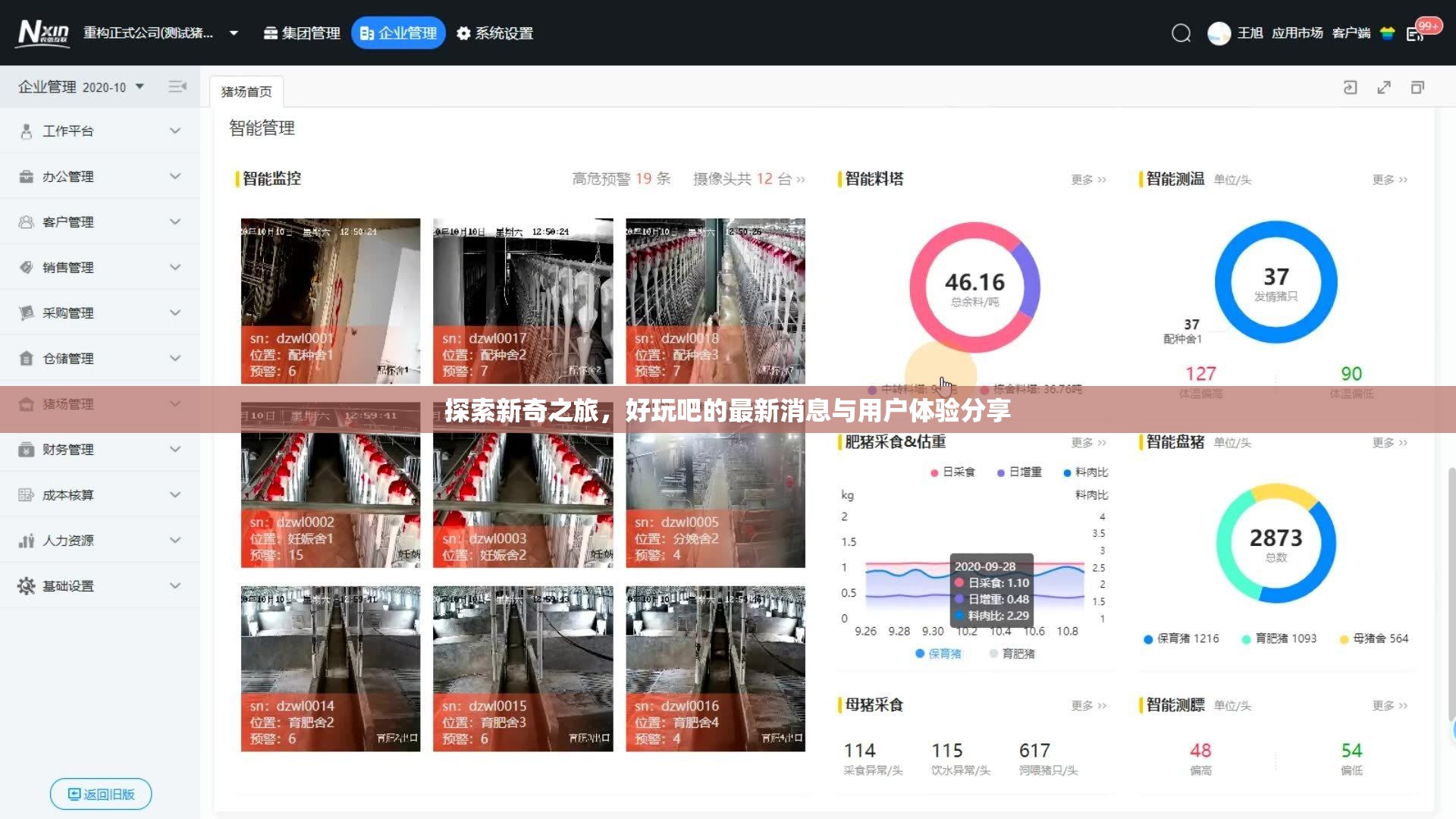Toggle 保育猪 1216 legend in 智能盘猪

click(1181, 639)
